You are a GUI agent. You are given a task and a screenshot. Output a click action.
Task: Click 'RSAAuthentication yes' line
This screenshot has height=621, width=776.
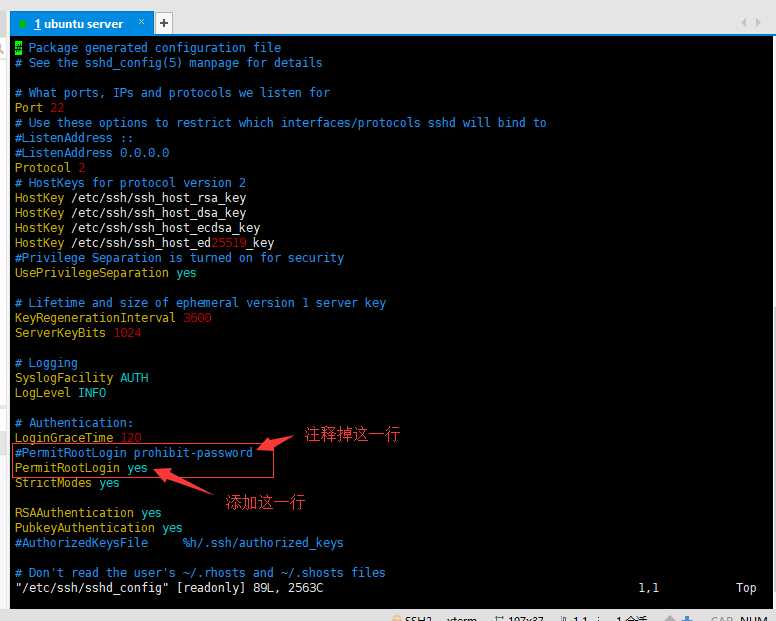[x=88, y=513]
